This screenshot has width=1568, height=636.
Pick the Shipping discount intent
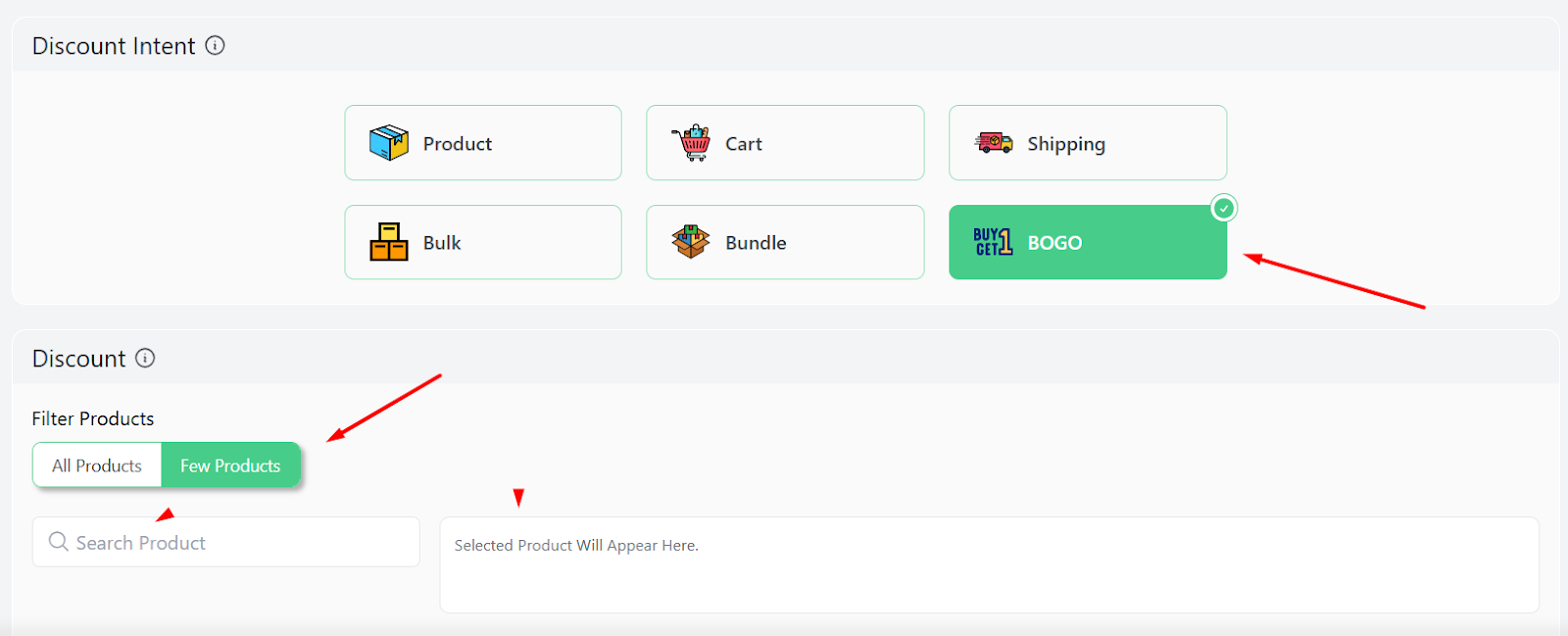tap(1088, 143)
